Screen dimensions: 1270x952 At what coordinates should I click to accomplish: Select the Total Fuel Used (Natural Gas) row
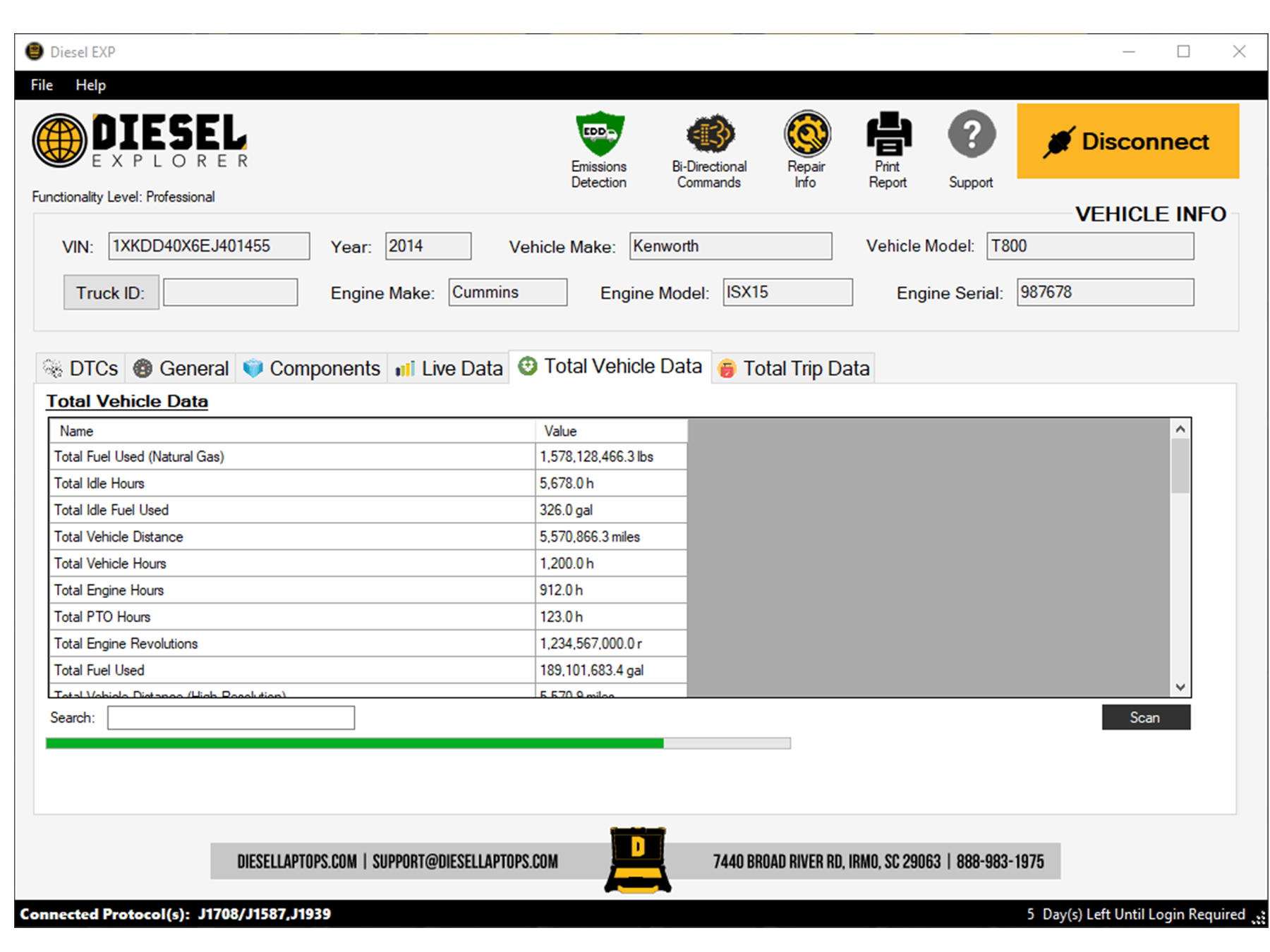[368, 456]
